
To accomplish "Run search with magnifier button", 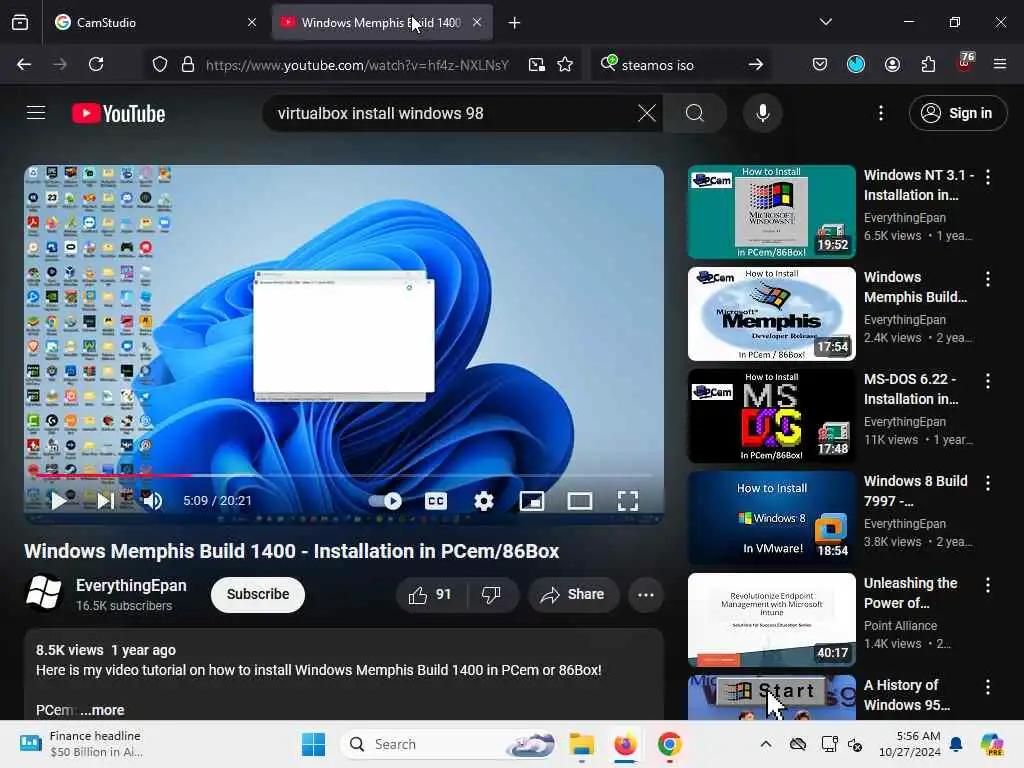I will point(695,113).
